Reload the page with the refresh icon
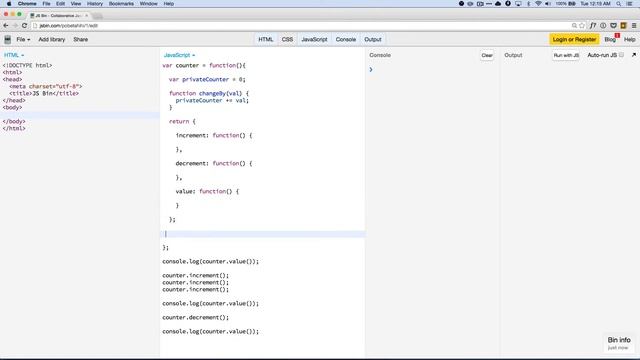 [24, 25]
